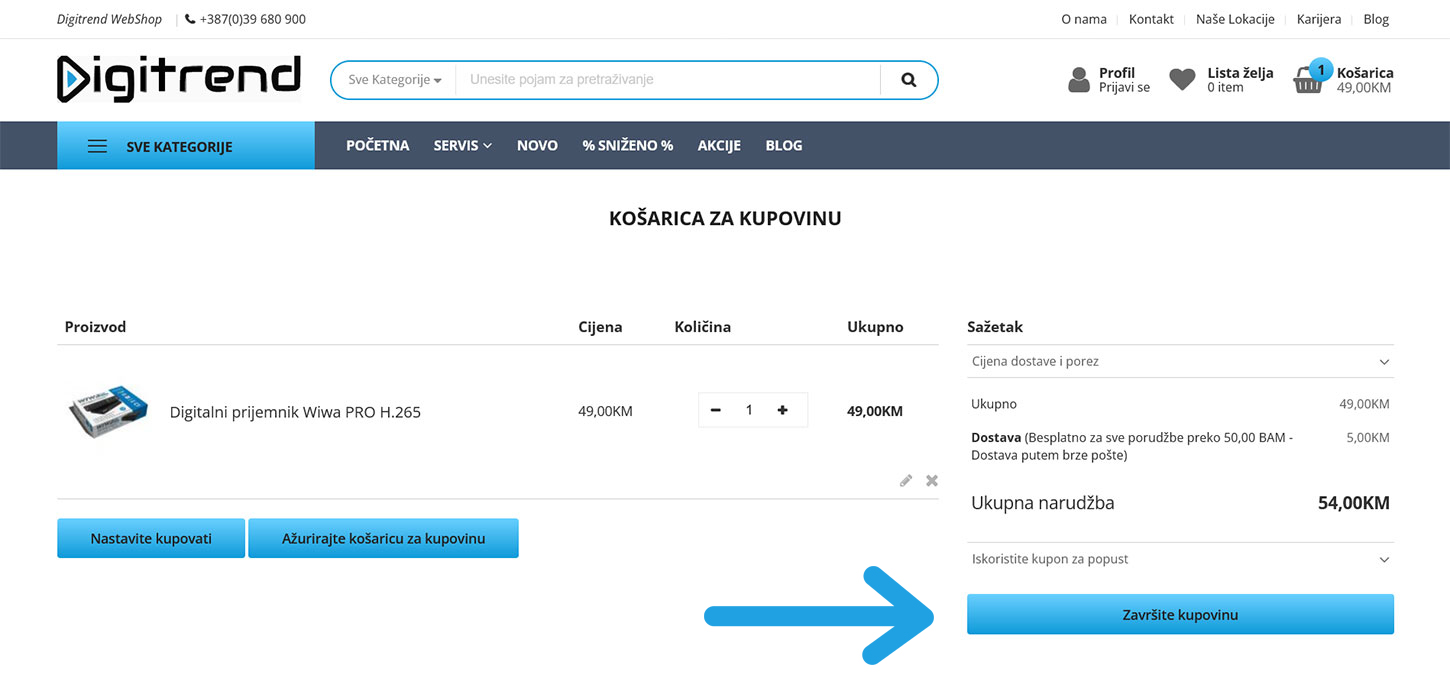Click the wishlist heart icon
This screenshot has height=697, width=1450.
click(1182, 80)
